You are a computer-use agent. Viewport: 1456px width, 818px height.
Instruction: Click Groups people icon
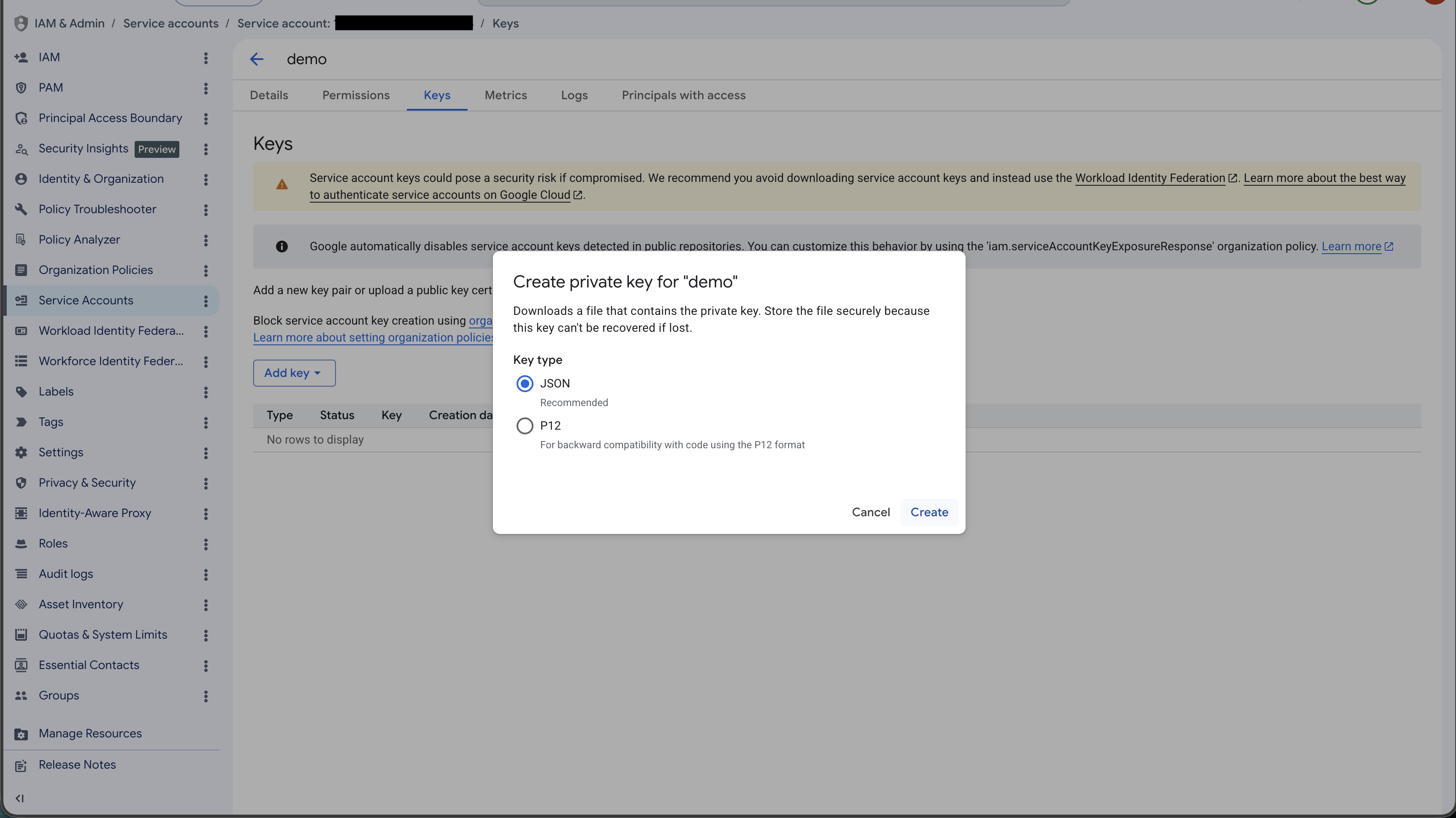(x=21, y=696)
